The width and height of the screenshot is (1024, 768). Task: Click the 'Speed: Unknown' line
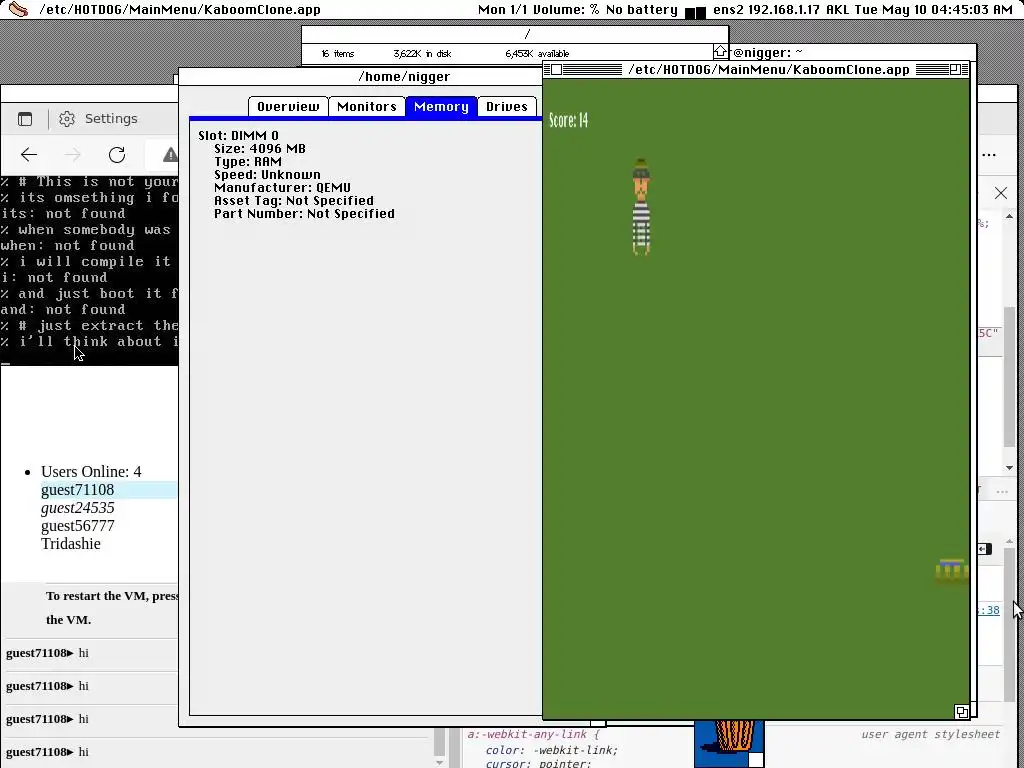267,175
